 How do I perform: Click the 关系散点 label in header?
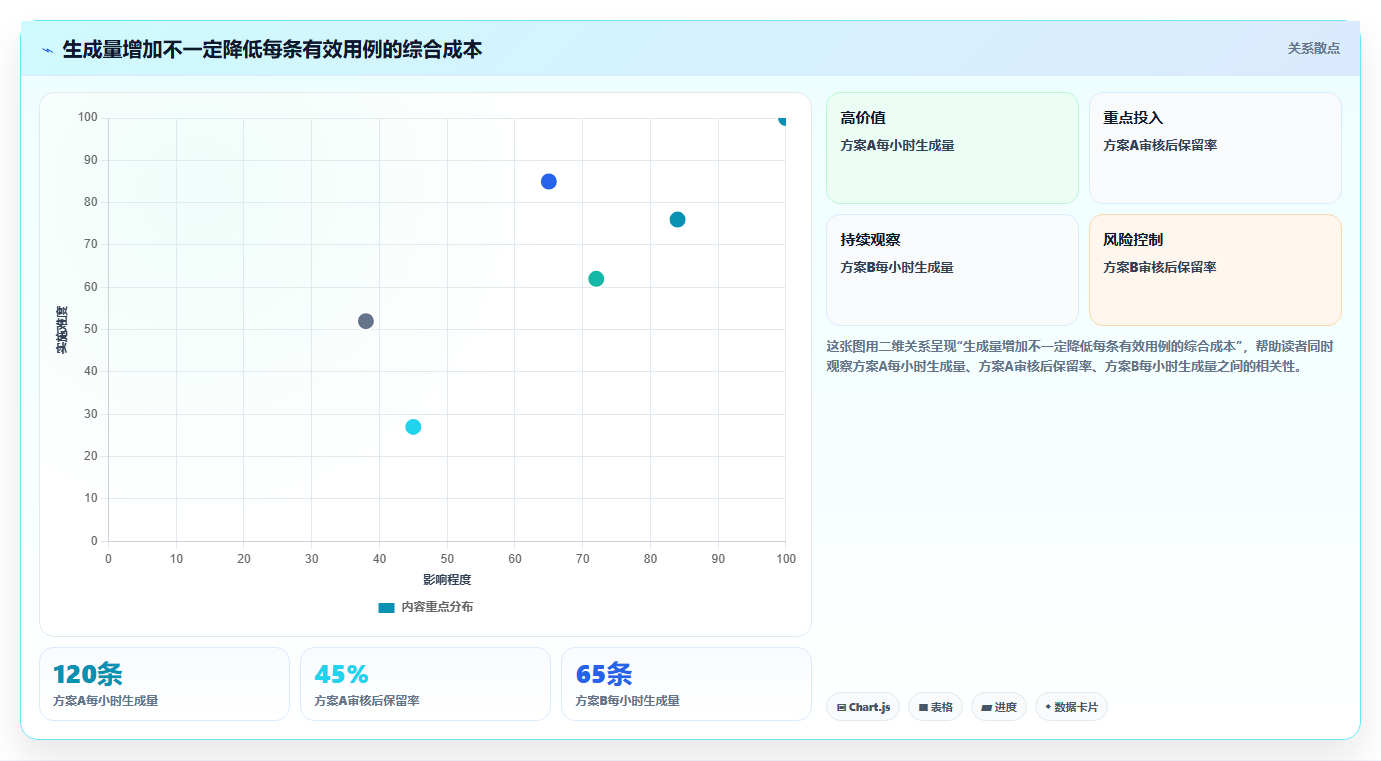point(1313,48)
